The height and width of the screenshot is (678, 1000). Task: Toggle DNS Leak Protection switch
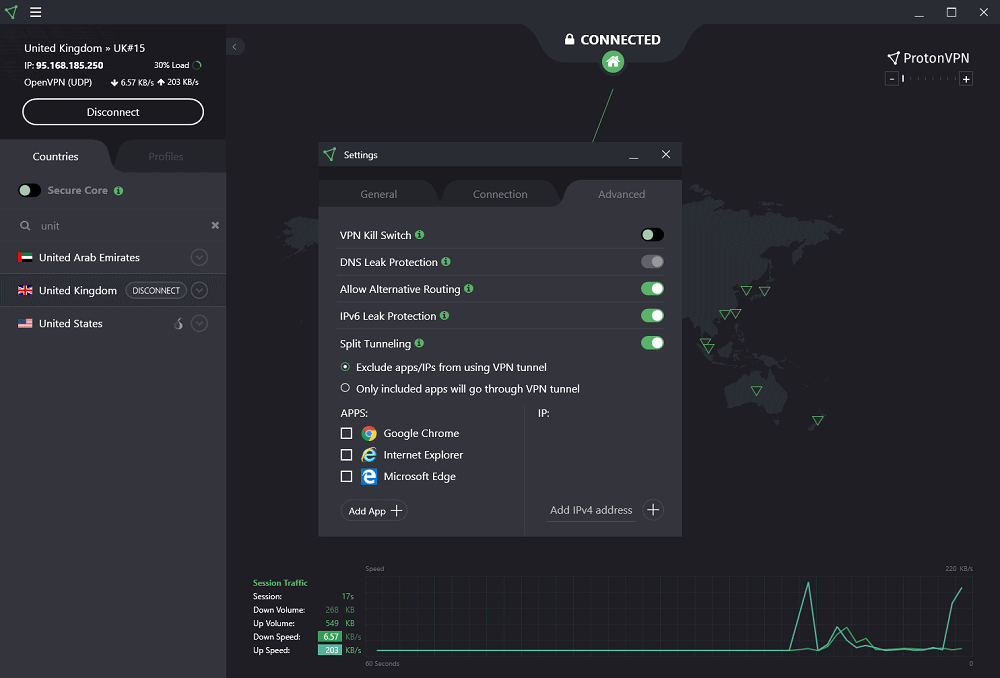[x=652, y=262]
